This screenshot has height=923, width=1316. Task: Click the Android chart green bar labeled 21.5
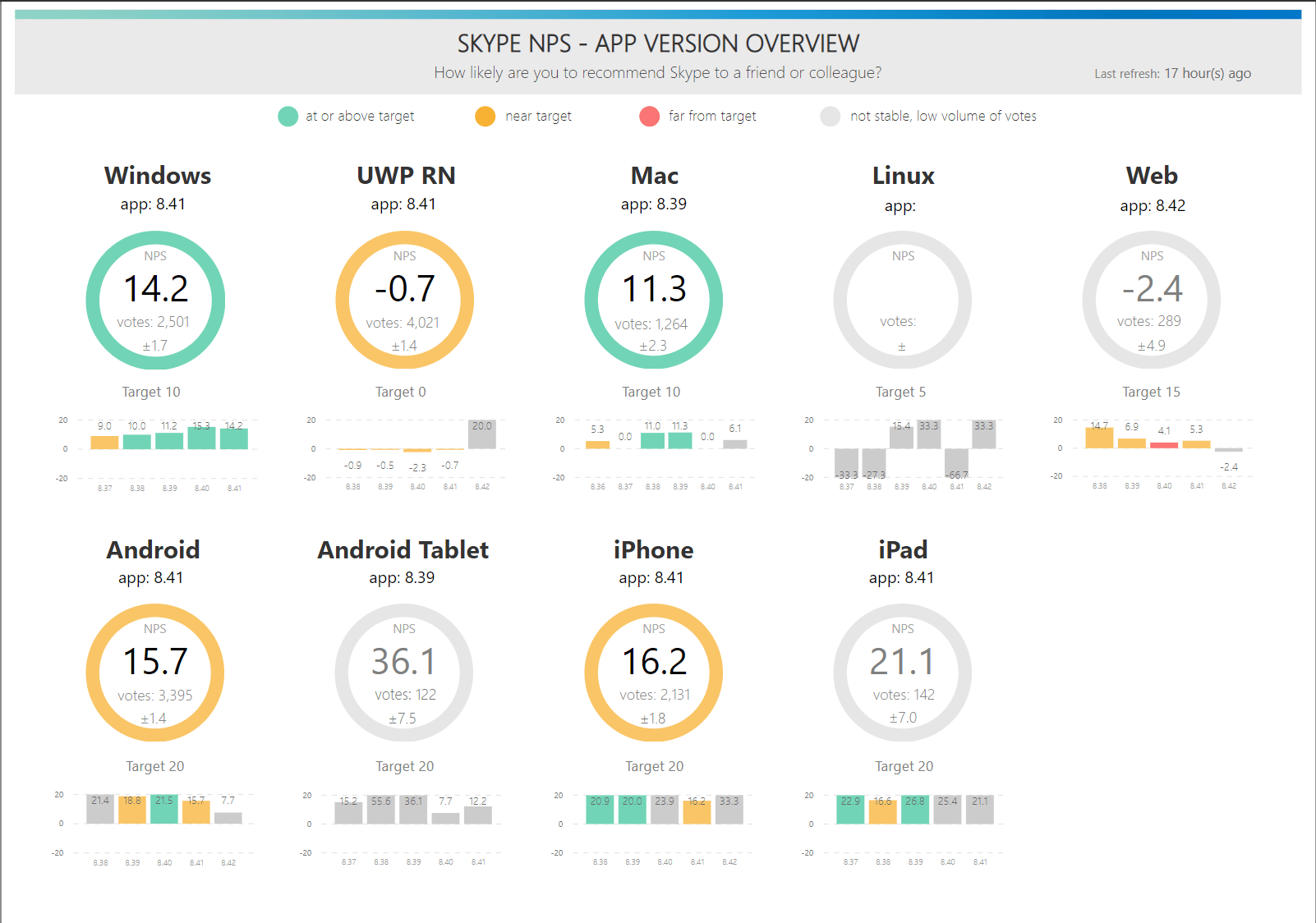(164, 809)
